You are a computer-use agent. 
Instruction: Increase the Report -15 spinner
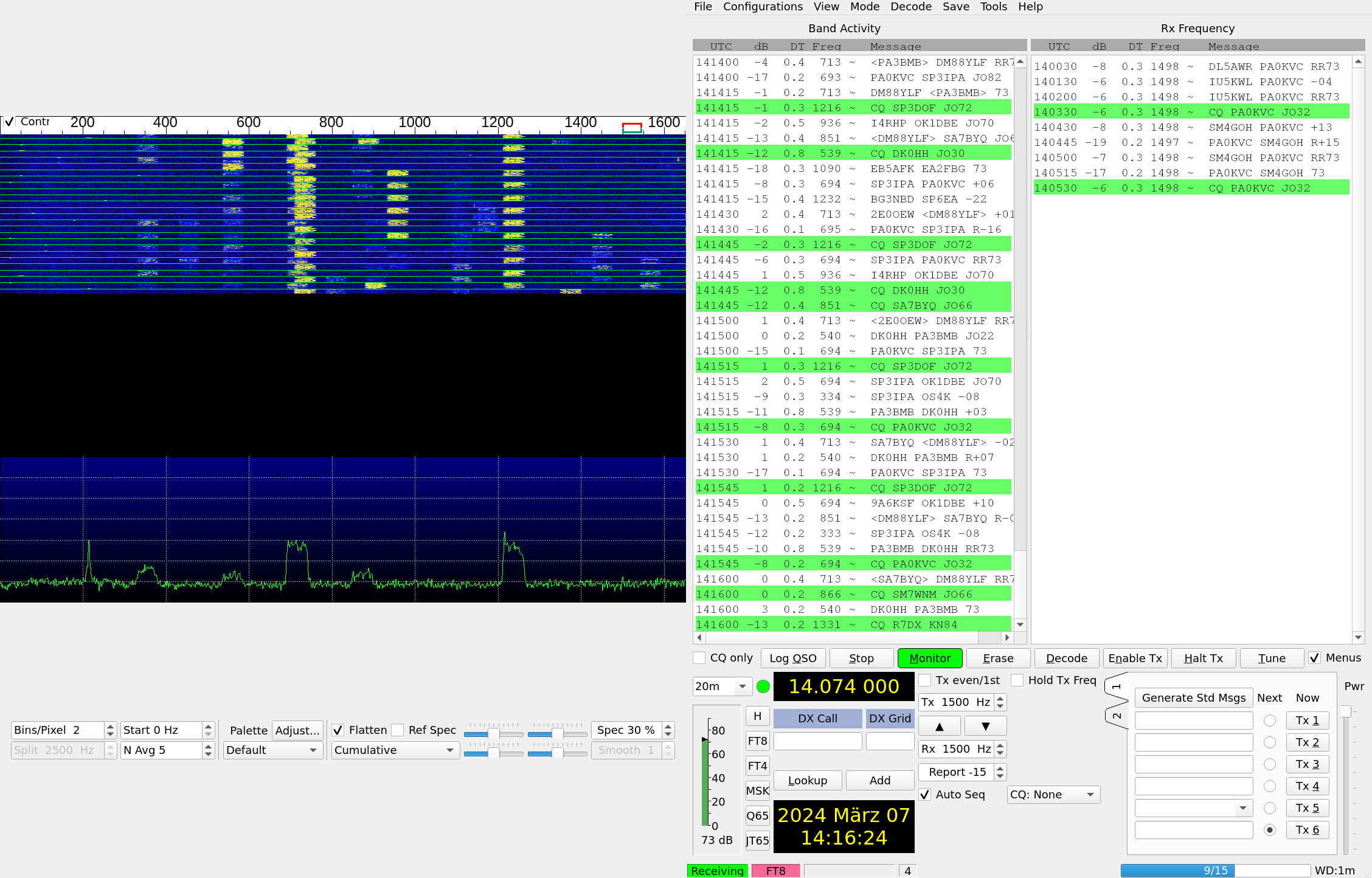[x=1001, y=768]
